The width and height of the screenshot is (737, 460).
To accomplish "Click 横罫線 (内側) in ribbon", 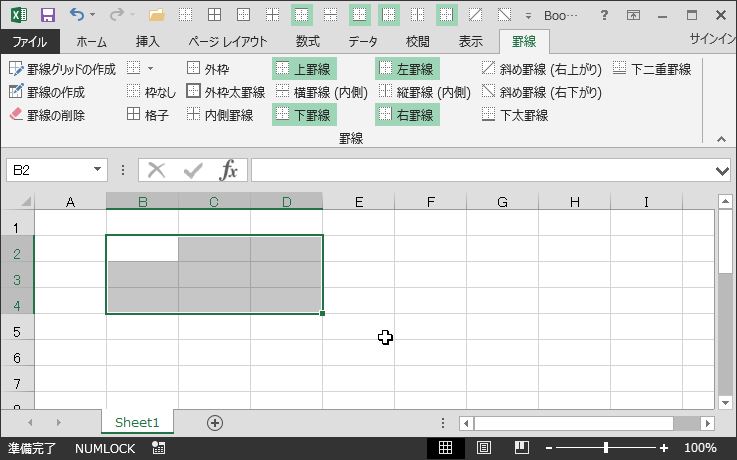I will [x=321, y=92].
